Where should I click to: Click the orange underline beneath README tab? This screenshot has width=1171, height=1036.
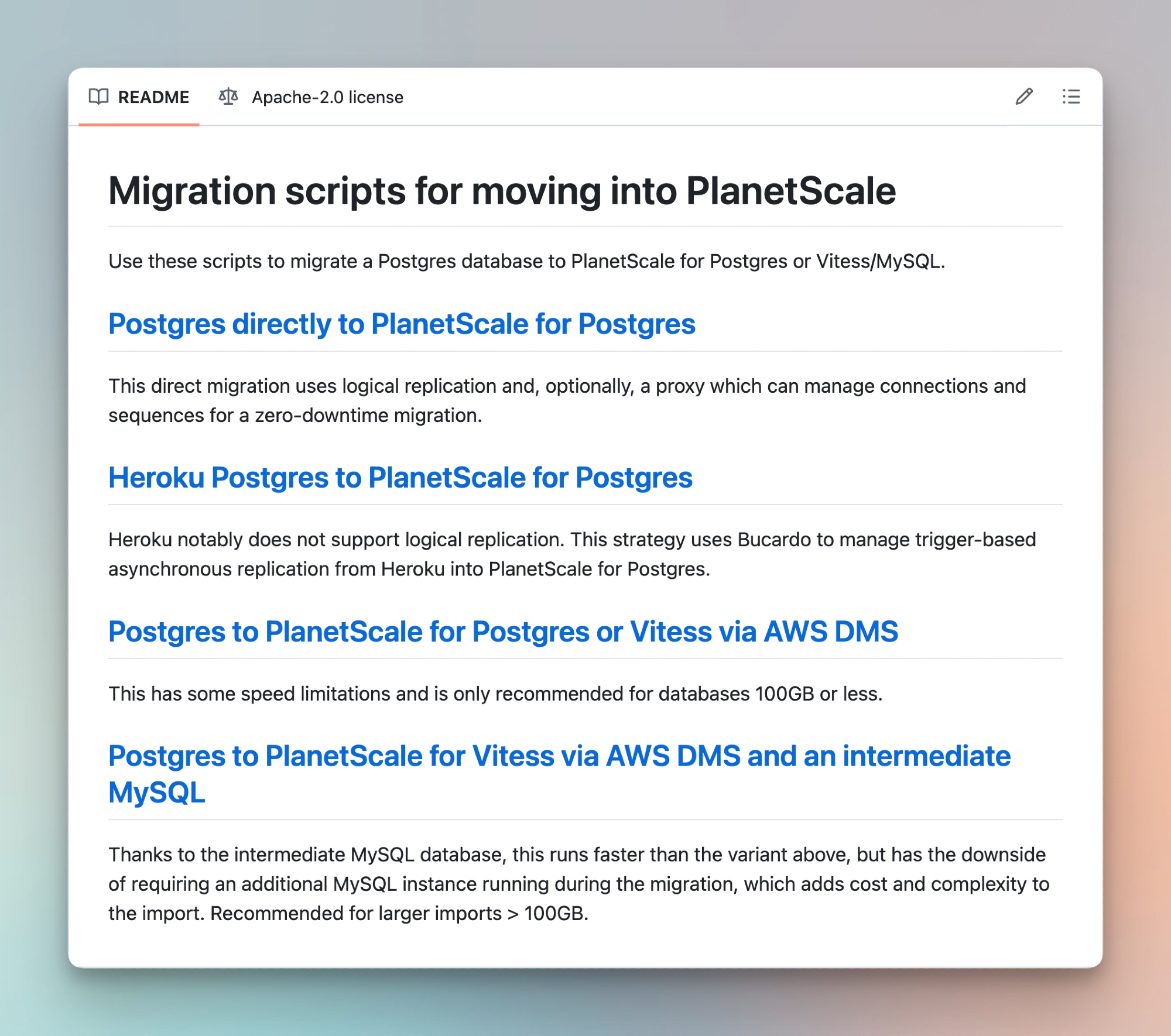coord(139,124)
